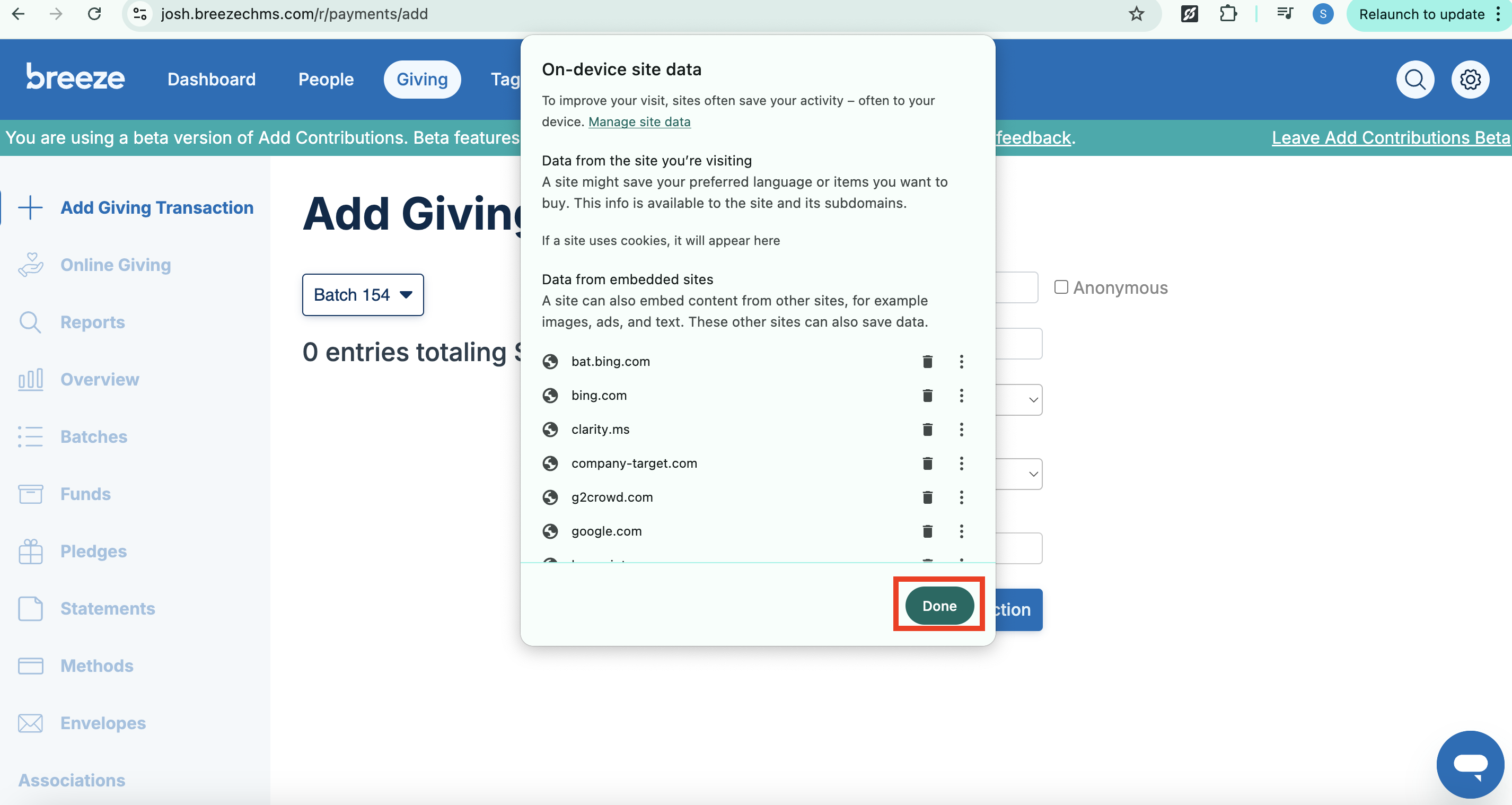Screen dimensions: 1512x805
Task: Toggle the Anonymous checkbox
Action: [1061, 287]
